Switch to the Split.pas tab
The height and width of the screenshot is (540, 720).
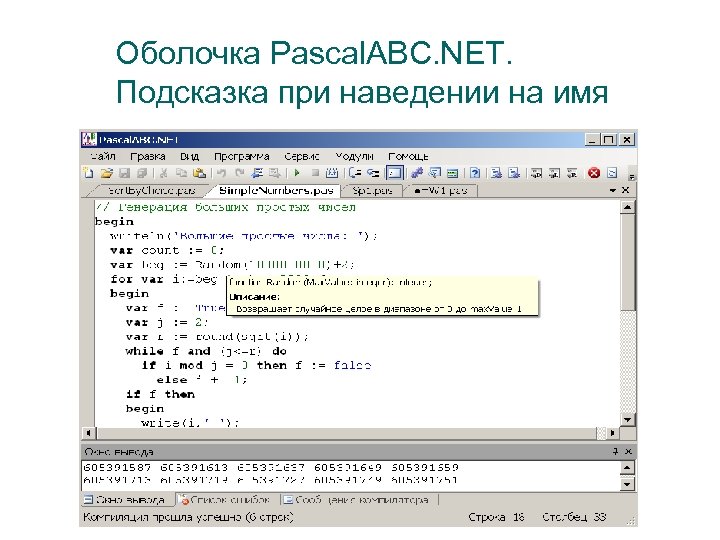pyautogui.click(x=372, y=190)
